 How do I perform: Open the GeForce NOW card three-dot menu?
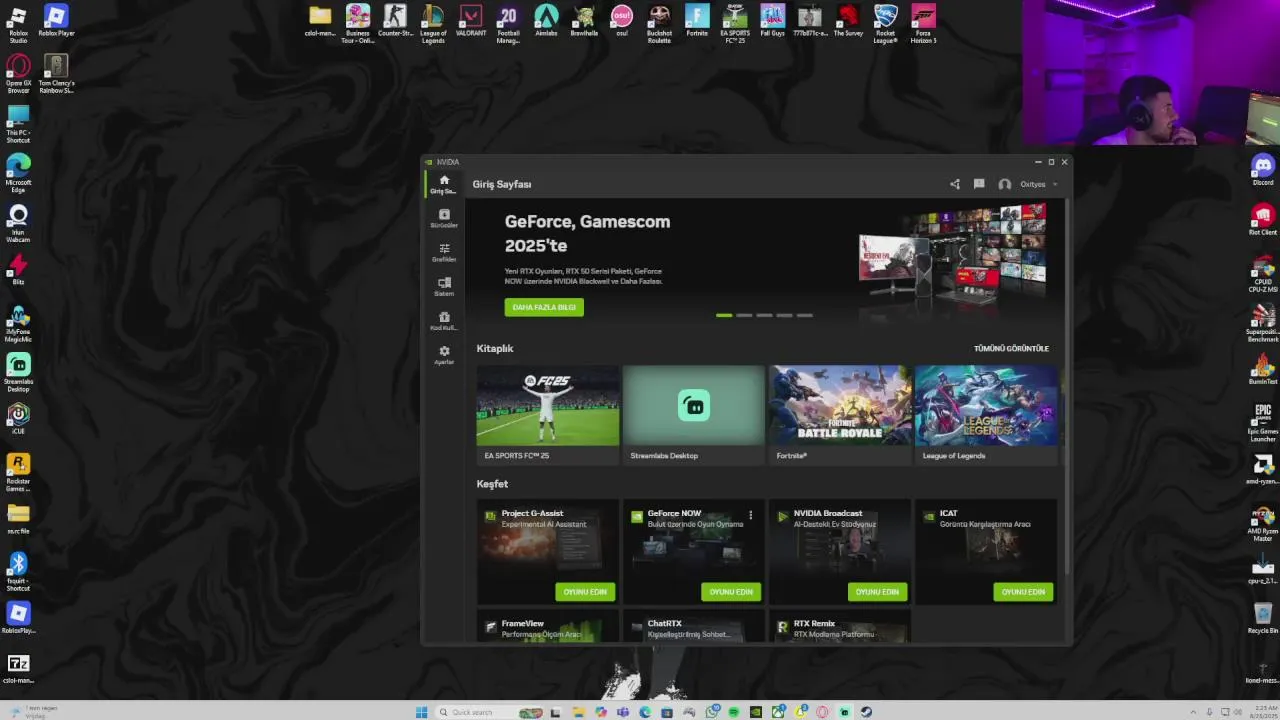[x=751, y=516]
